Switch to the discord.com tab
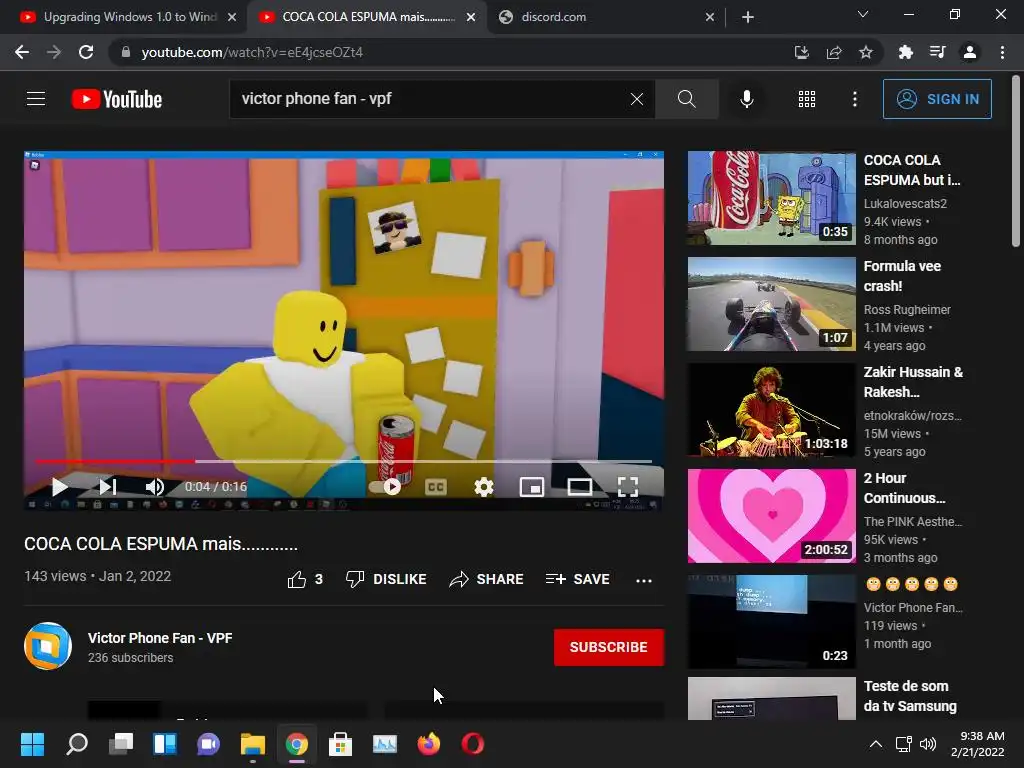 (x=604, y=17)
